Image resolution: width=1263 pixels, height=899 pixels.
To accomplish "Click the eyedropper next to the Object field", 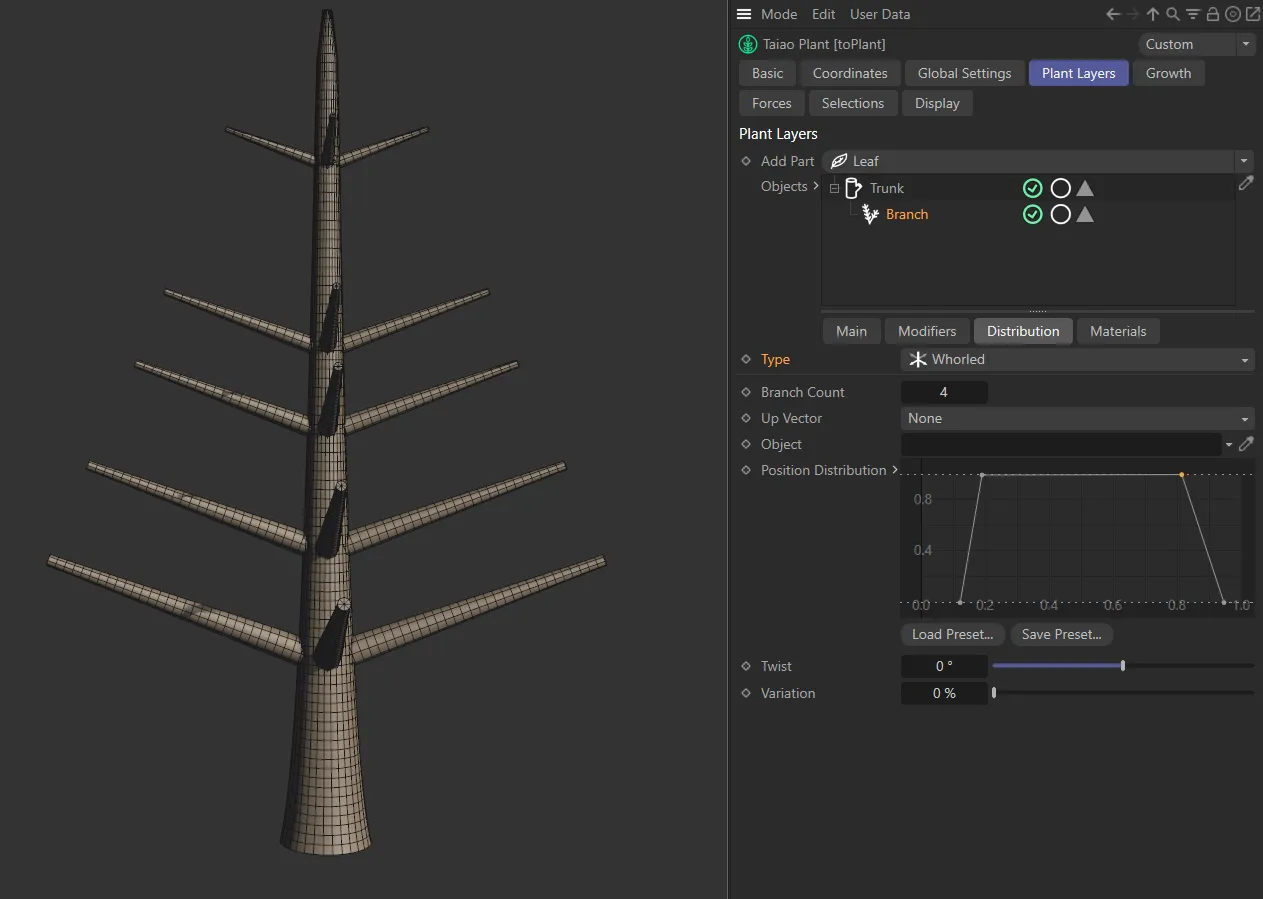I will tap(1245, 444).
